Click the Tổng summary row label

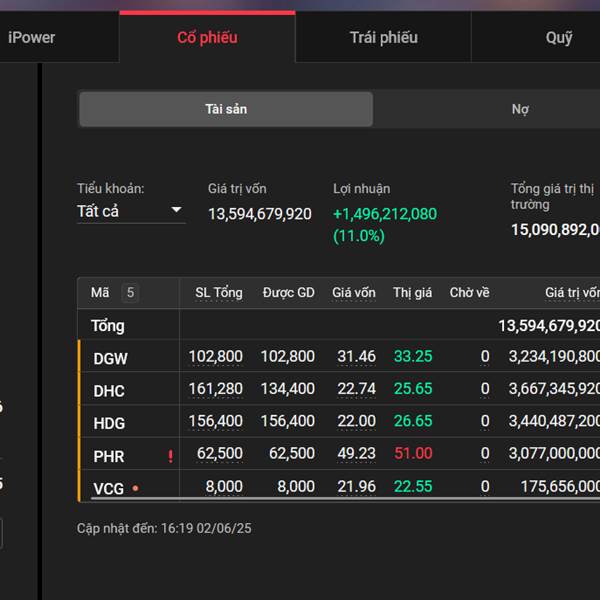108,326
